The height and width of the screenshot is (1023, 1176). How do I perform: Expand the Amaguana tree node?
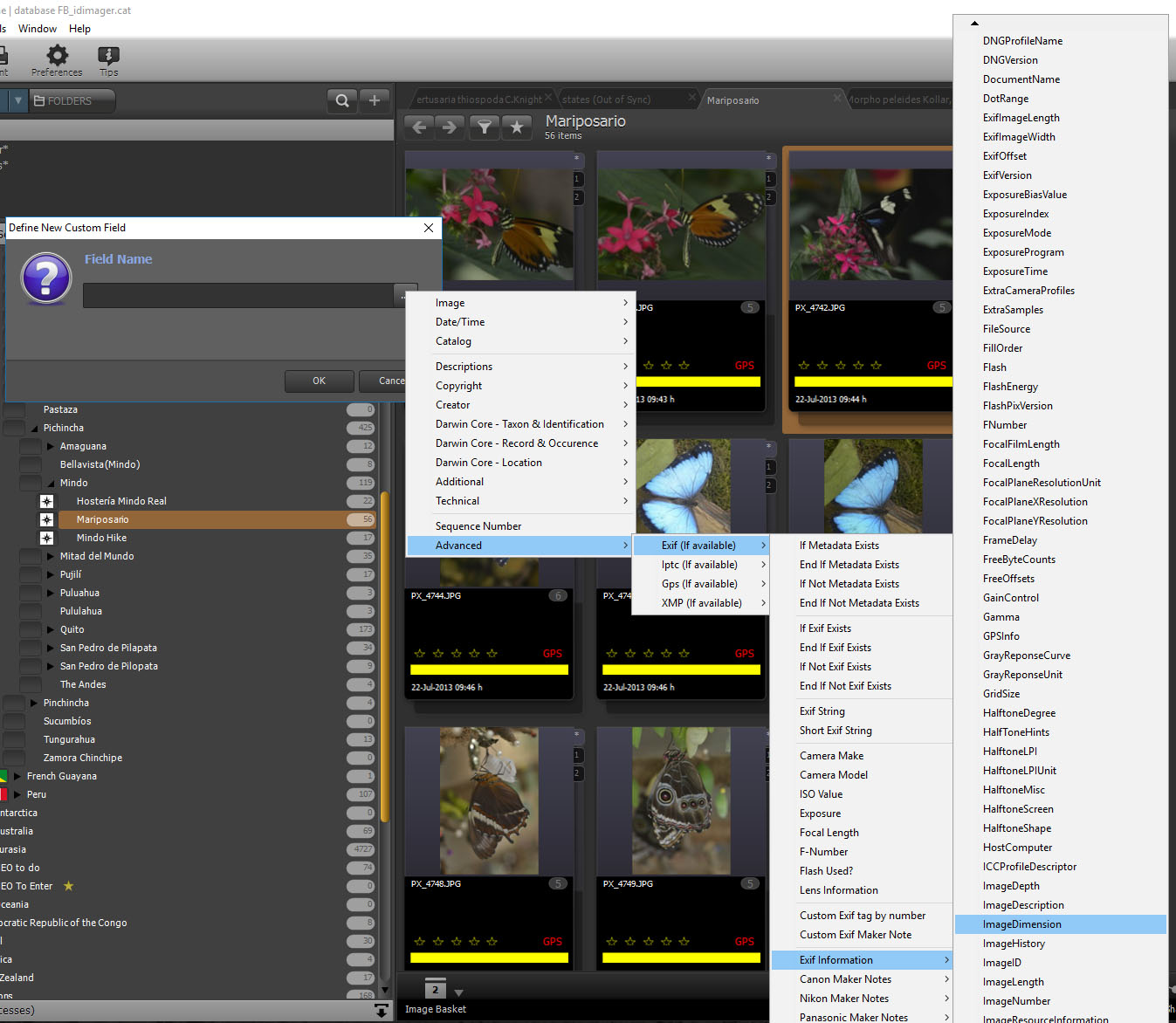(x=51, y=446)
